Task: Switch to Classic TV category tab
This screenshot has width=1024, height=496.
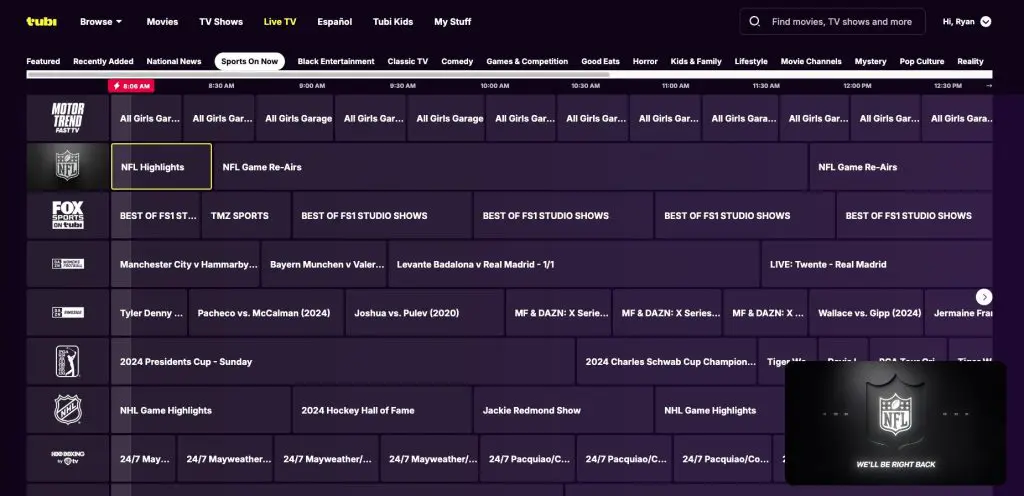Action: (408, 61)
